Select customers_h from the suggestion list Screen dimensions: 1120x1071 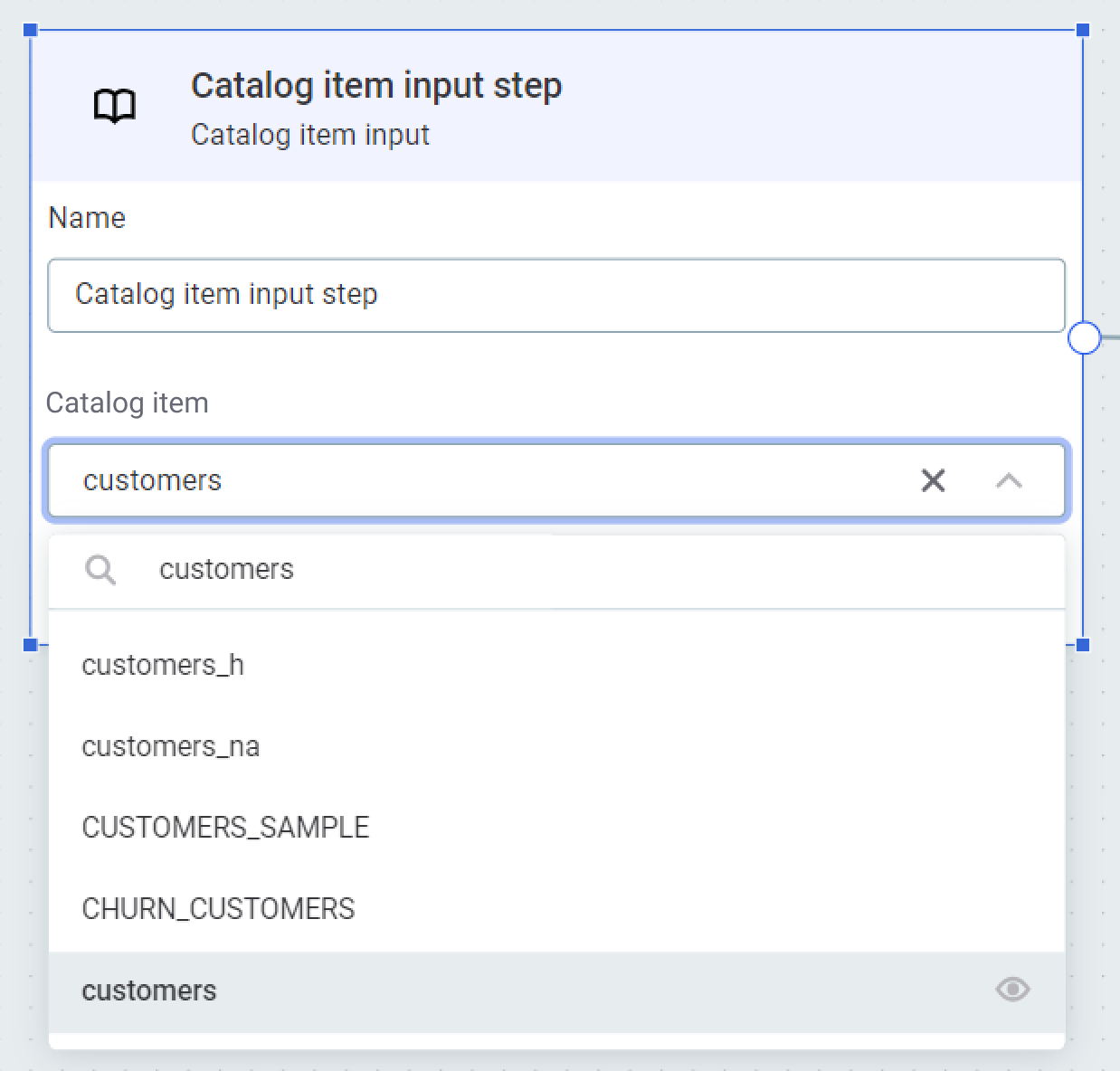coord(162,665)
